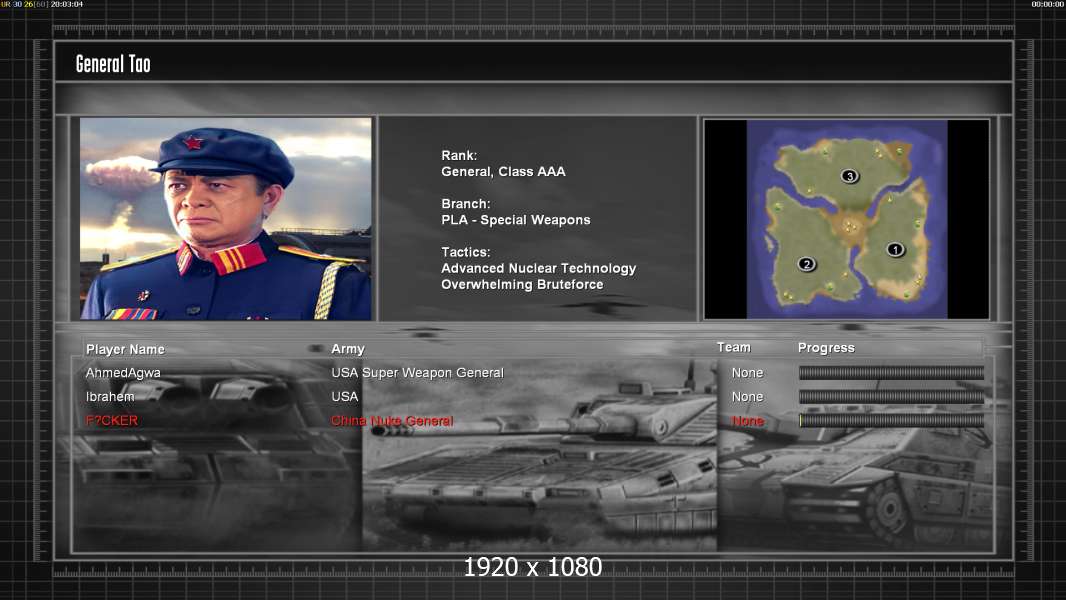Select player name Ibrahem

[x=110, y=396]
